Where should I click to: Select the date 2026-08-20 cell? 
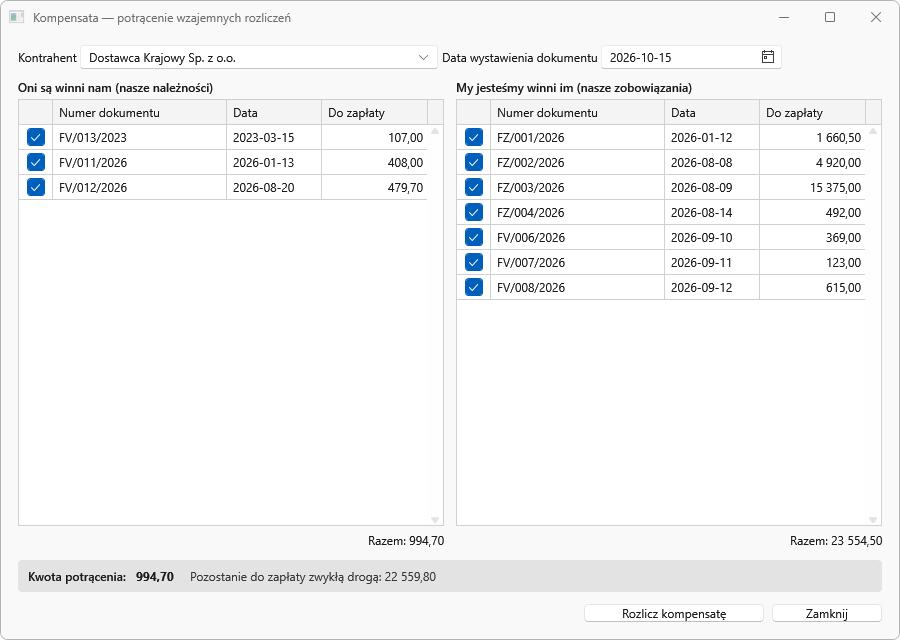click(x=274, y=188)
